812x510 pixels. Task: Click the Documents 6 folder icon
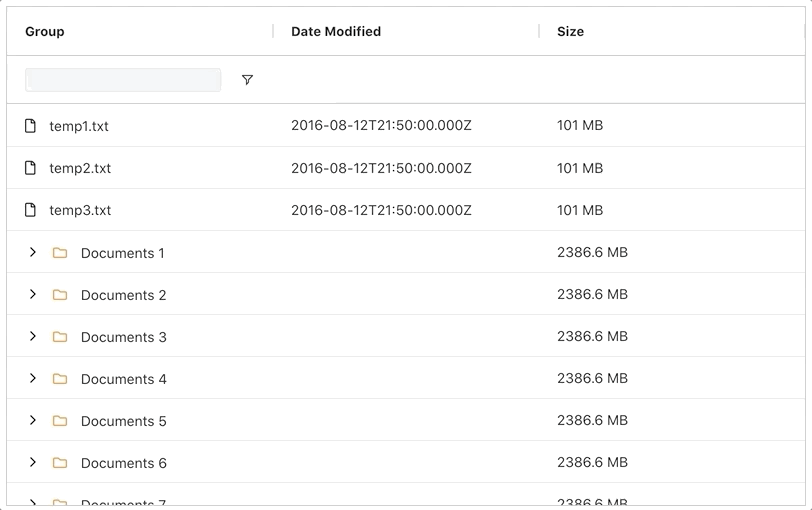(60, 462)
